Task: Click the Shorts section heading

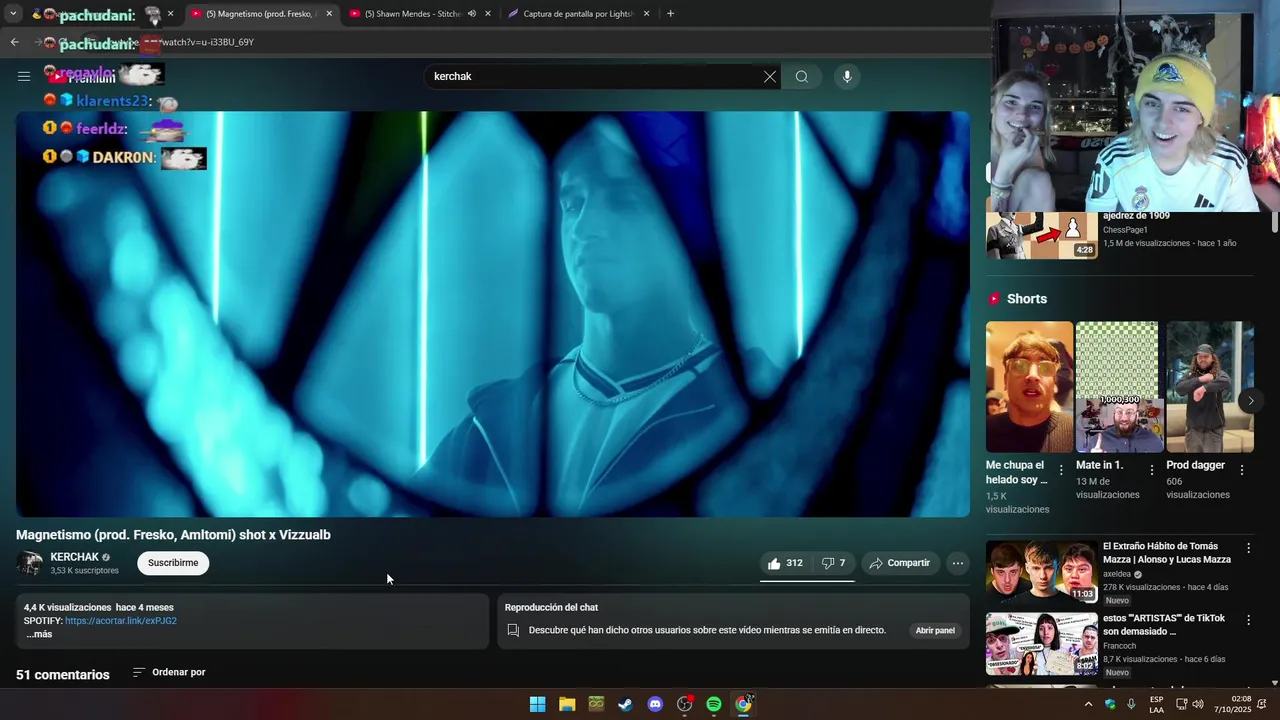Action: click(x=1027, y=299)
